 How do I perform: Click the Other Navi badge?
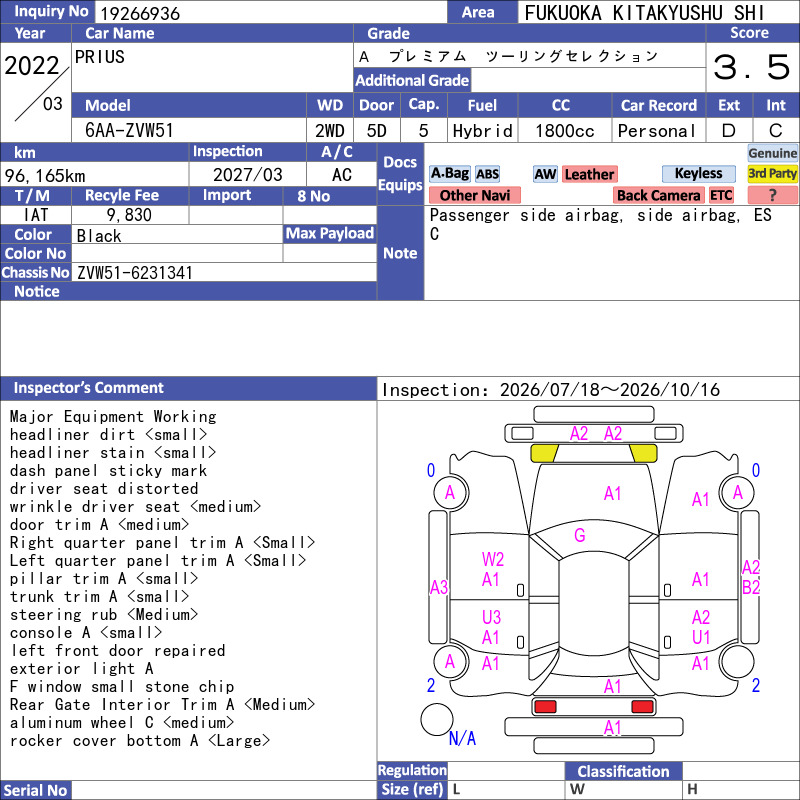(474, 195)
